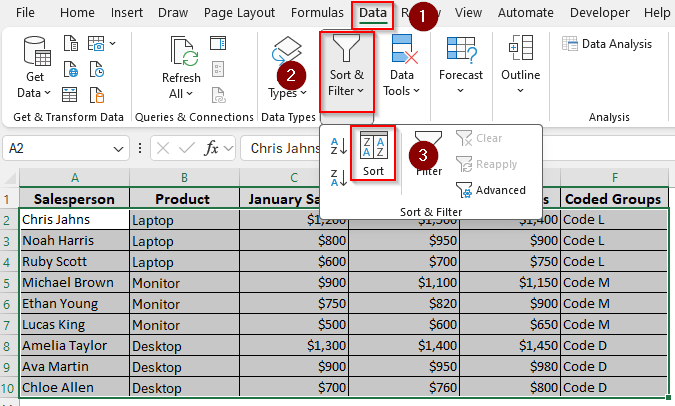Click the From Picture icon

click(x=96, y=43)
